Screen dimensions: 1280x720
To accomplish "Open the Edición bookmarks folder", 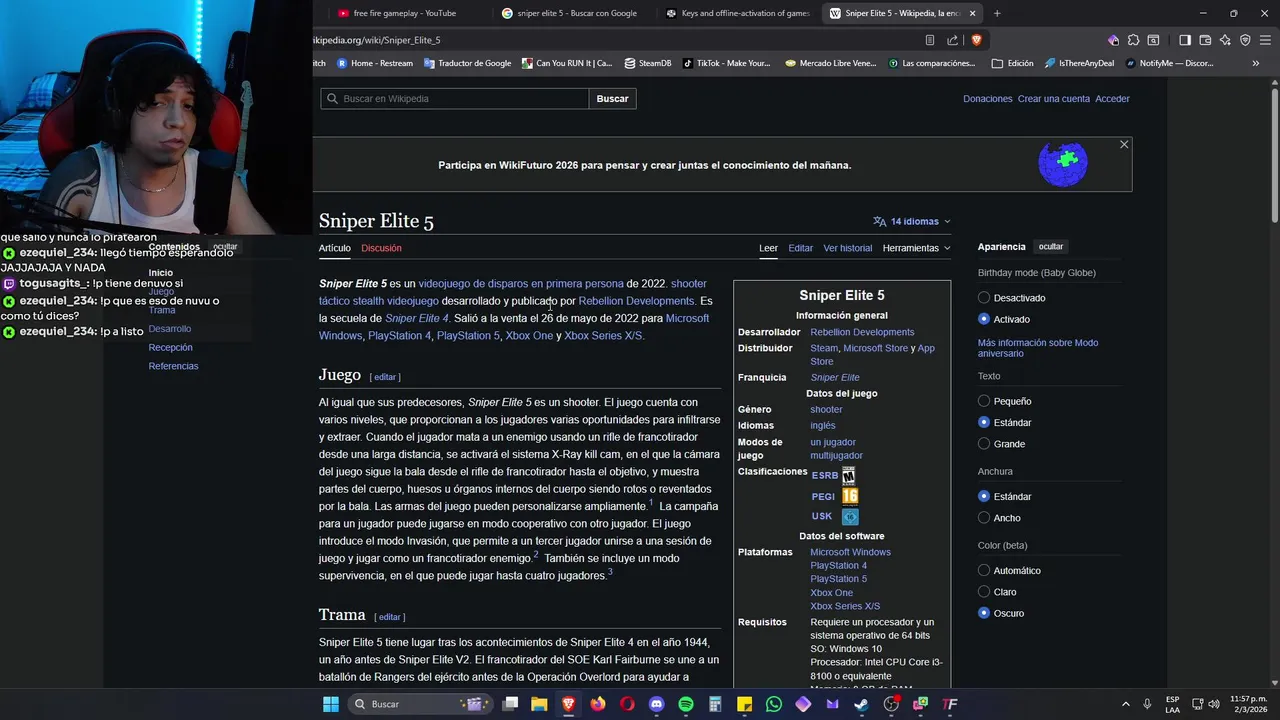I will click(x=1013, y=63).
